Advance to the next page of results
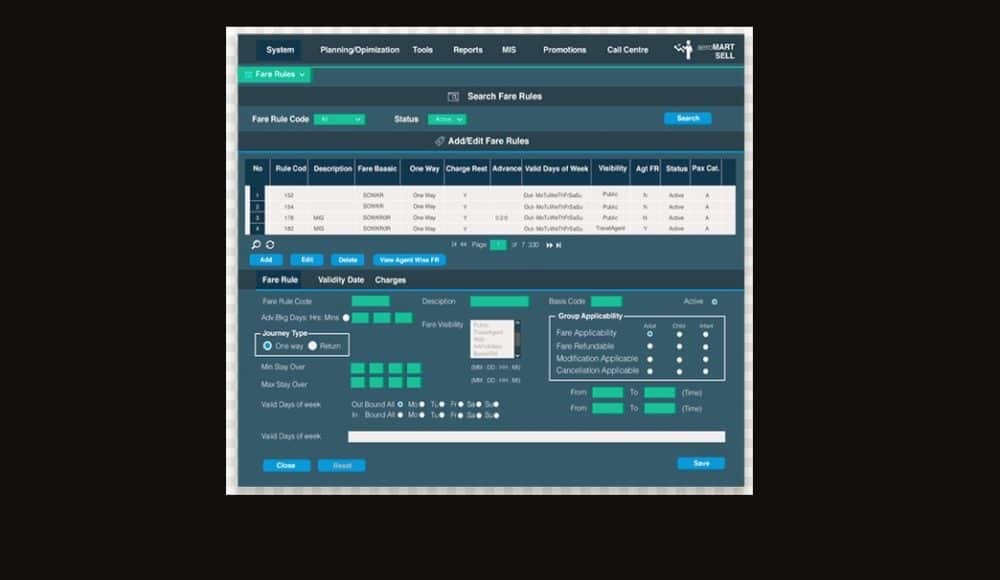The image size is (1000, 580). (548, 245)
